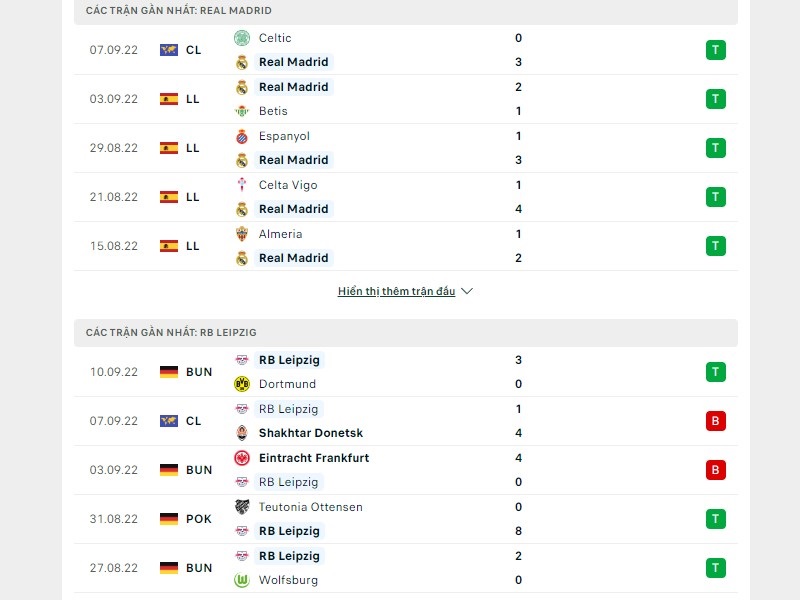Click the Dortmund team logo
The height and width of the screenshot is (600, 800).
pyautogui.click(x=241, y=384)
